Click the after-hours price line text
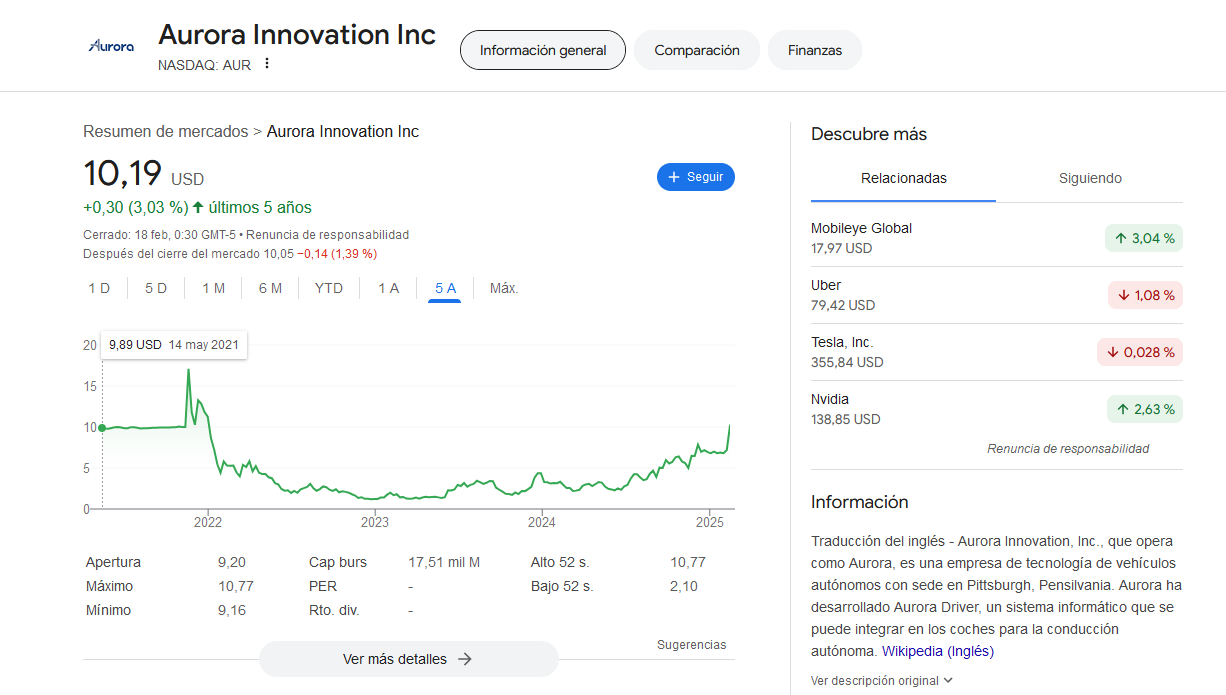This screenshot has height=695, width=1226. [230, 254]
